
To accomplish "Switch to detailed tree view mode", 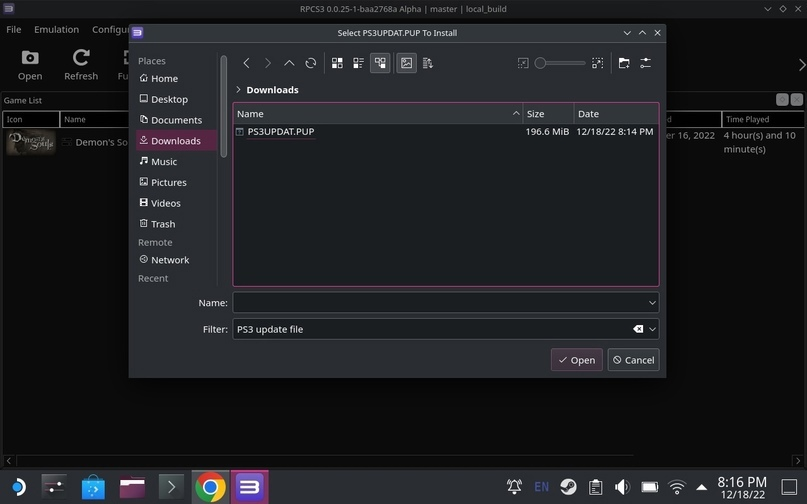I will [x=380, y=63].
